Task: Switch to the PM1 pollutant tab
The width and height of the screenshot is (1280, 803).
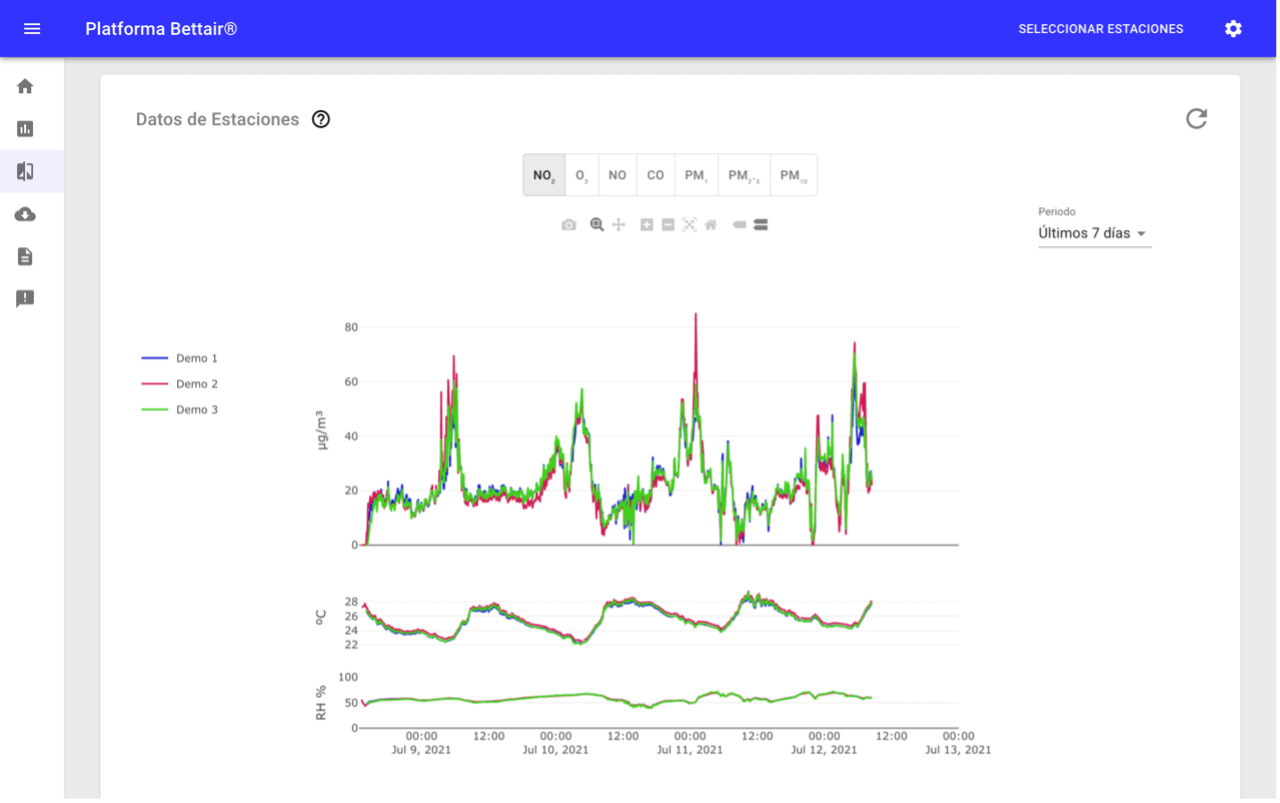Action: pyautogui.click(x=696, y=175)
